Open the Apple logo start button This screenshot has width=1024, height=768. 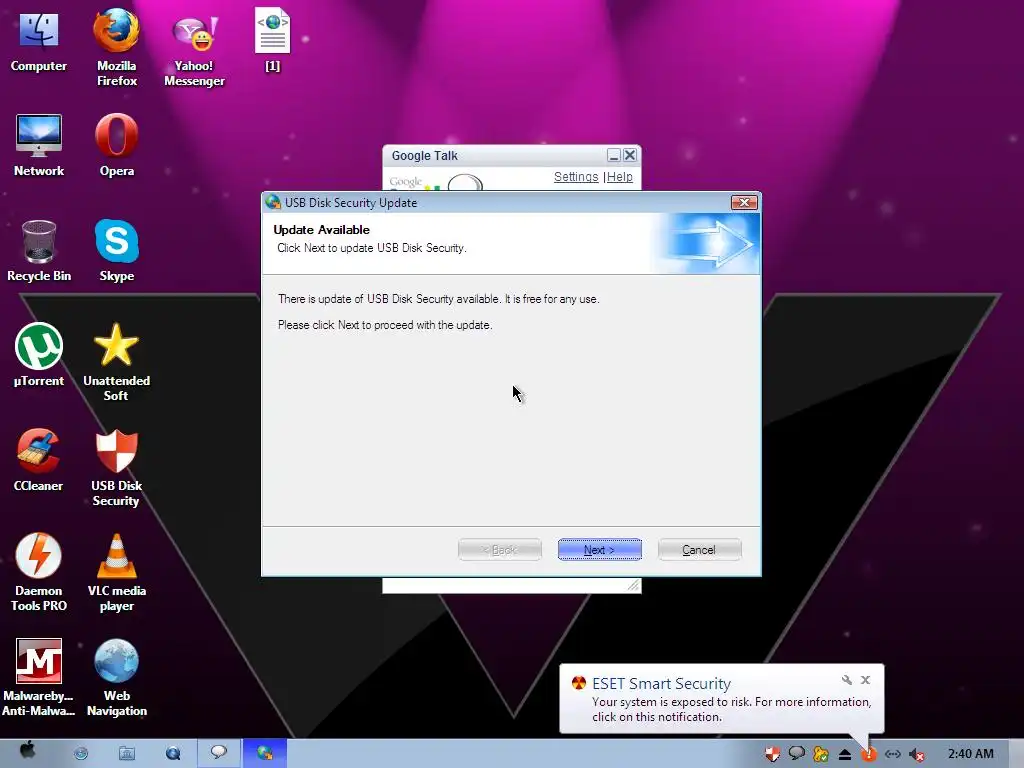click(x=28, y=752)
